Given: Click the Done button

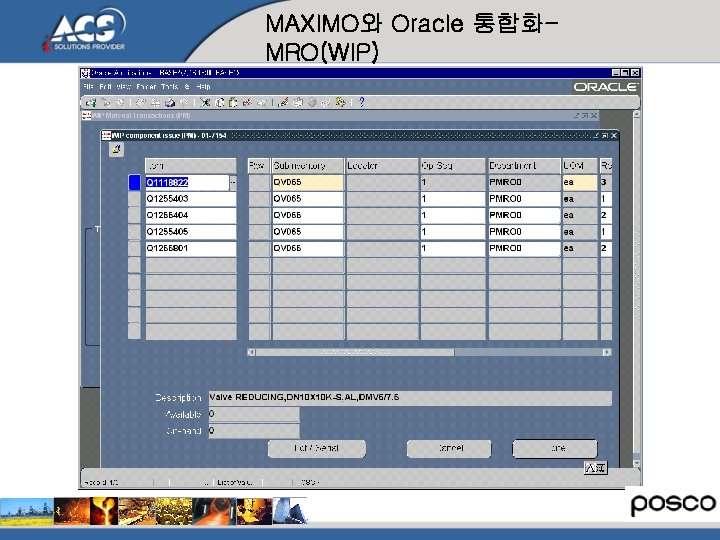Looking at the screenshot, I should tap(555, 449).
